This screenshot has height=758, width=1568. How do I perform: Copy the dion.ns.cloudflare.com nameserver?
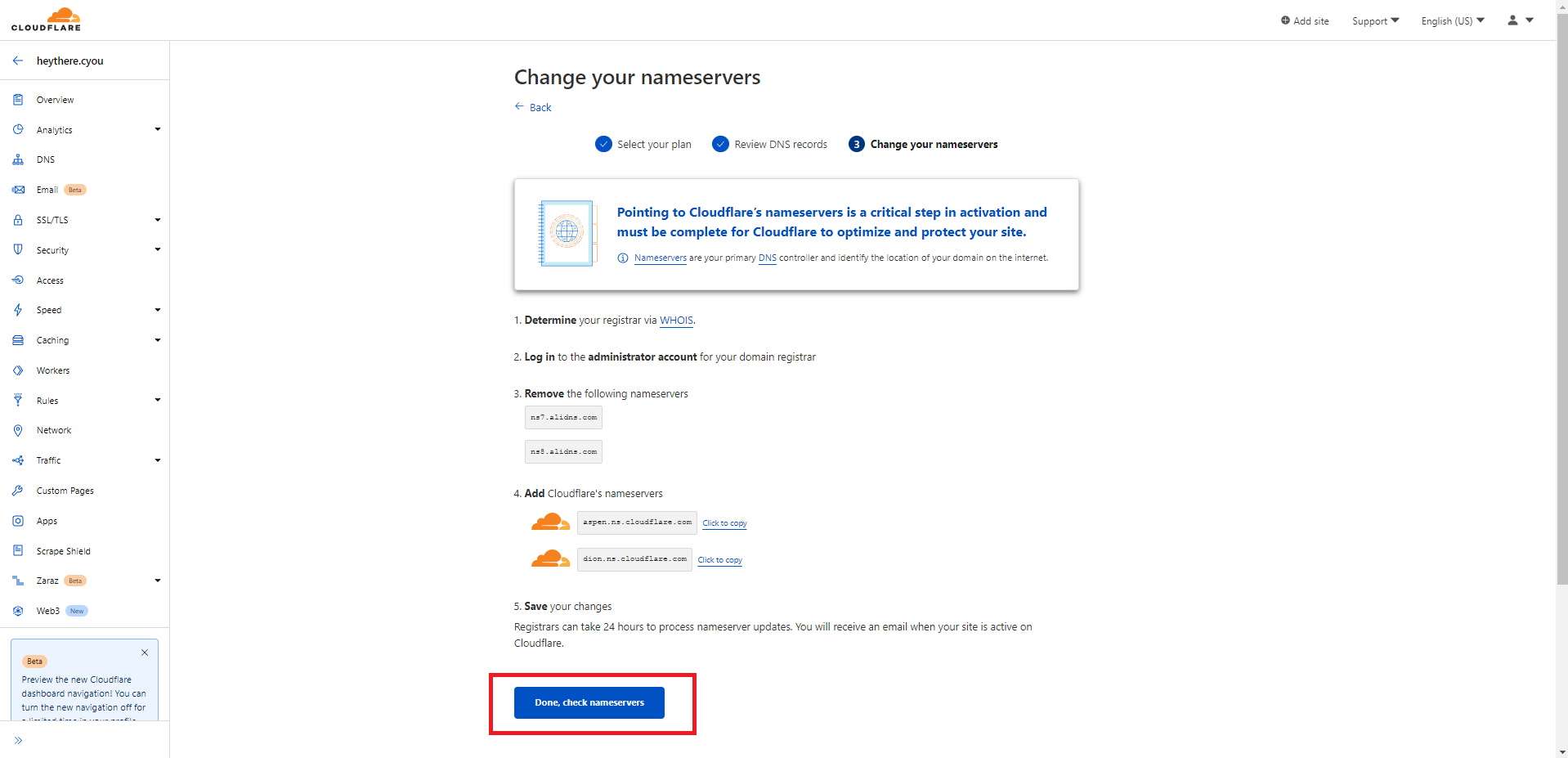point(719,560)
